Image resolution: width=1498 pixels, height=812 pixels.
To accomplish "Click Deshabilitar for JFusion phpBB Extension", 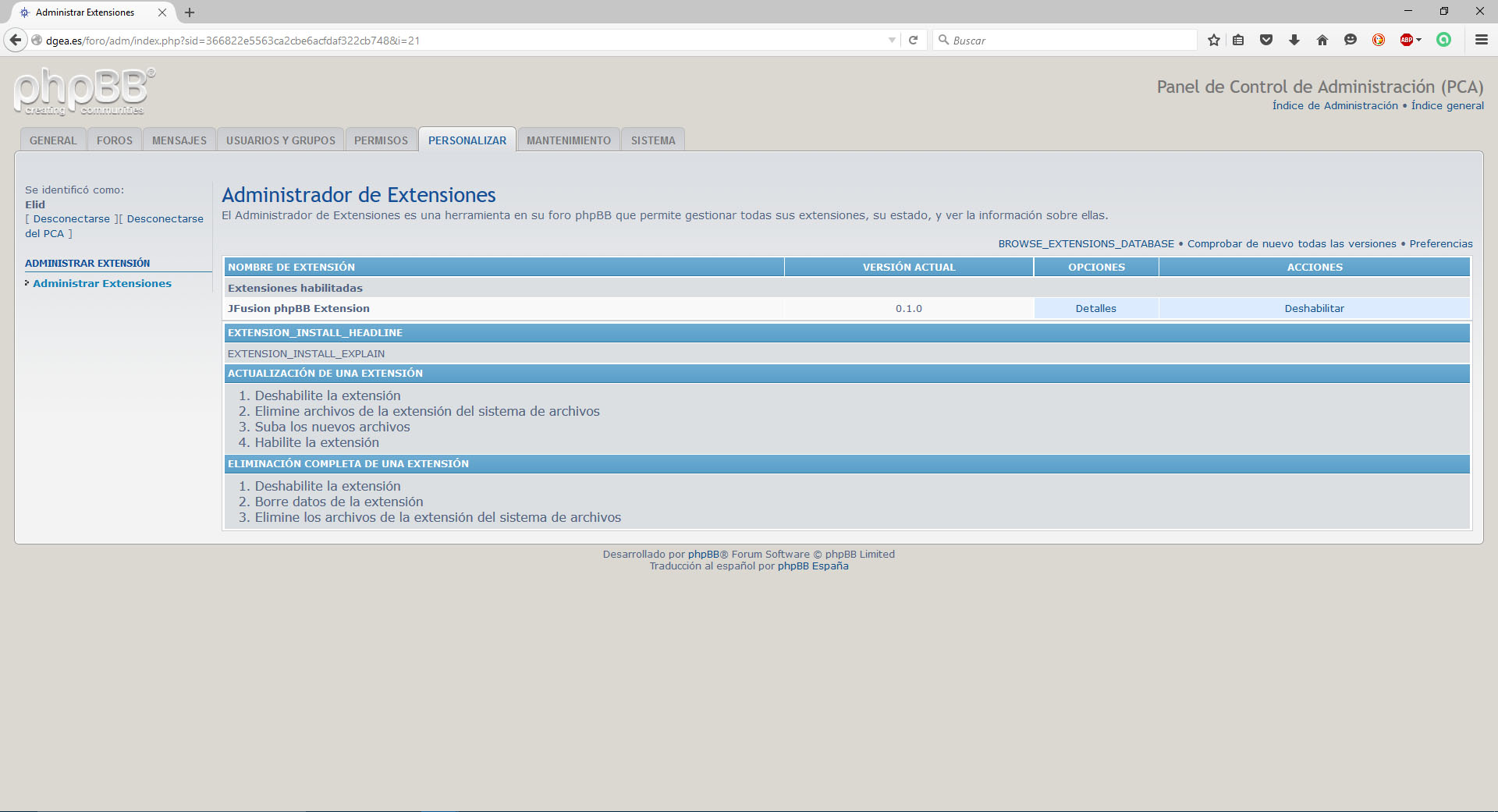I will 1314,308.
